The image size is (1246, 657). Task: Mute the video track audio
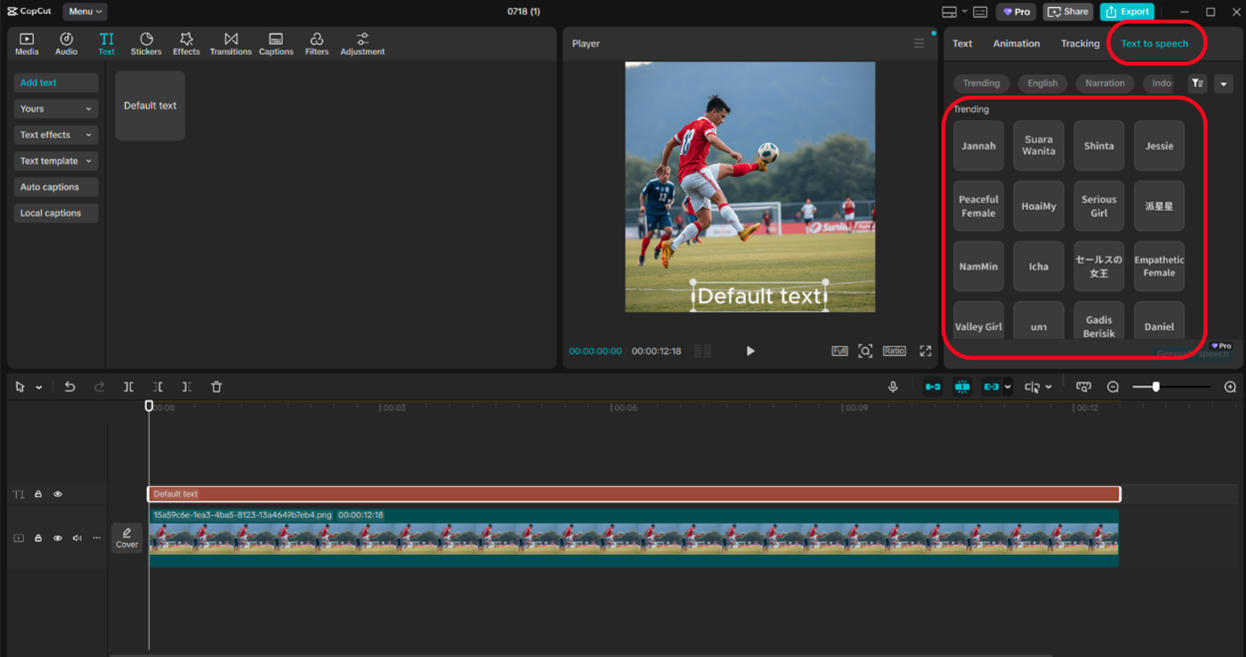click(77, 538)
